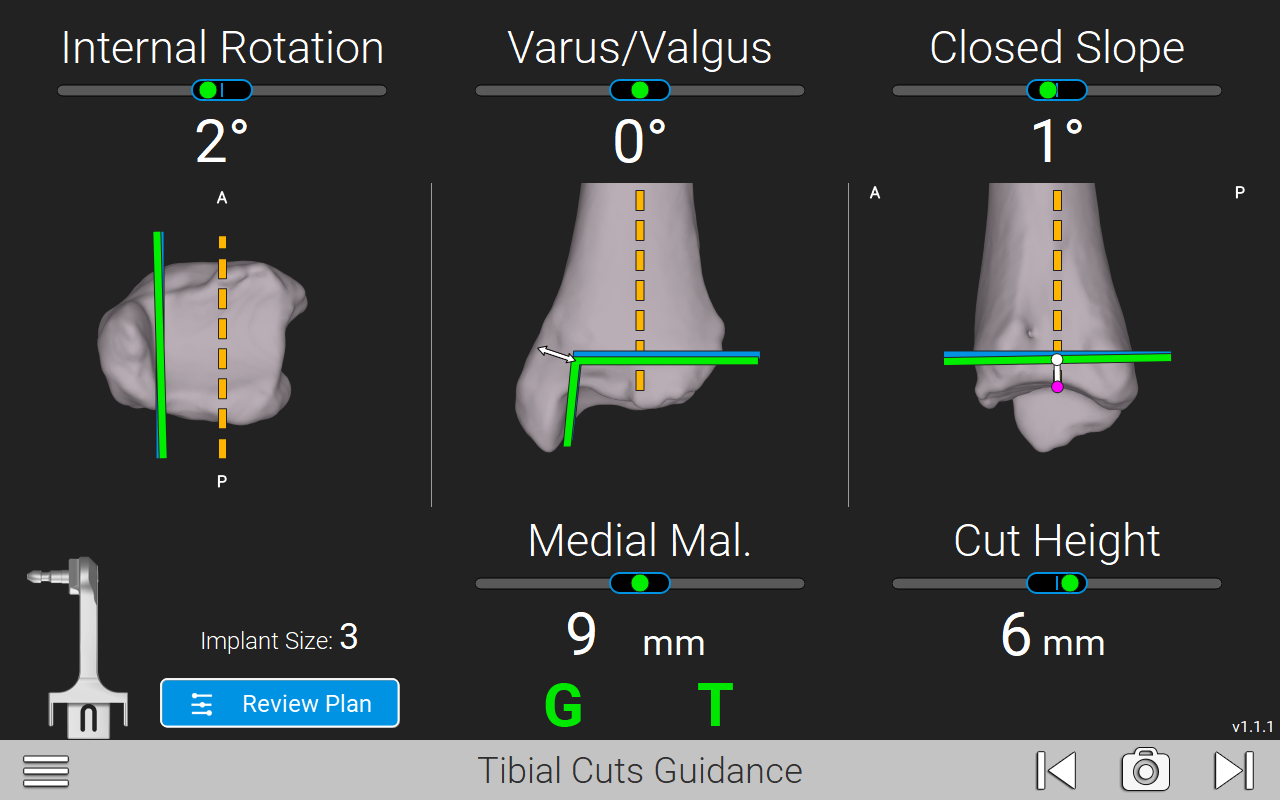Toggle the T guidance indicator
The width and height of the screenshot is (1280, 800).
click(716, 704)
